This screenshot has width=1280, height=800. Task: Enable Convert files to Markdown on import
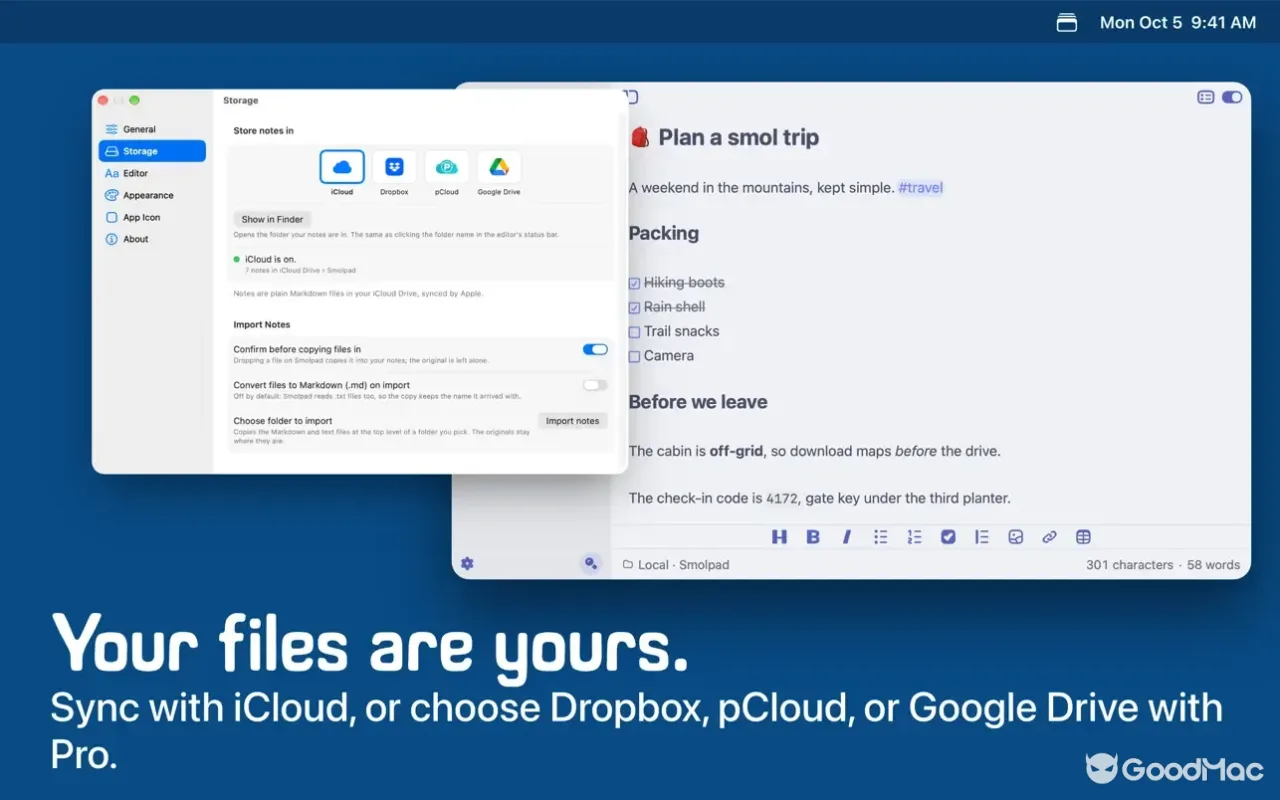[595, 385]
